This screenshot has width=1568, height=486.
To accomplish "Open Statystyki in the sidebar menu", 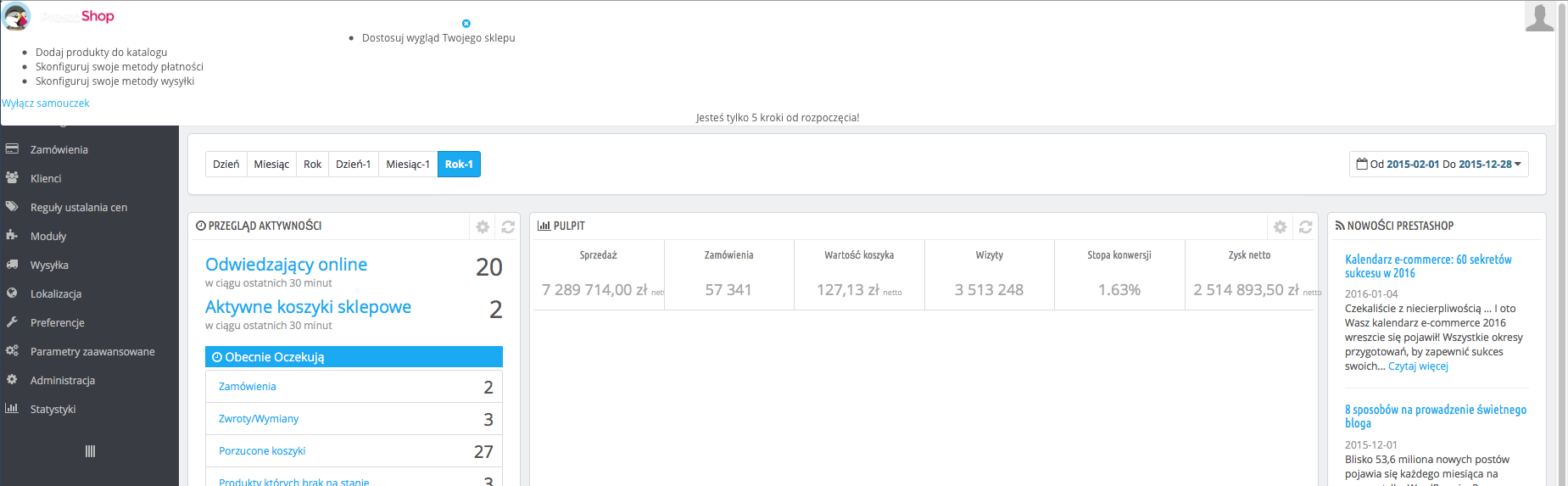I will (x=53, y=410).
